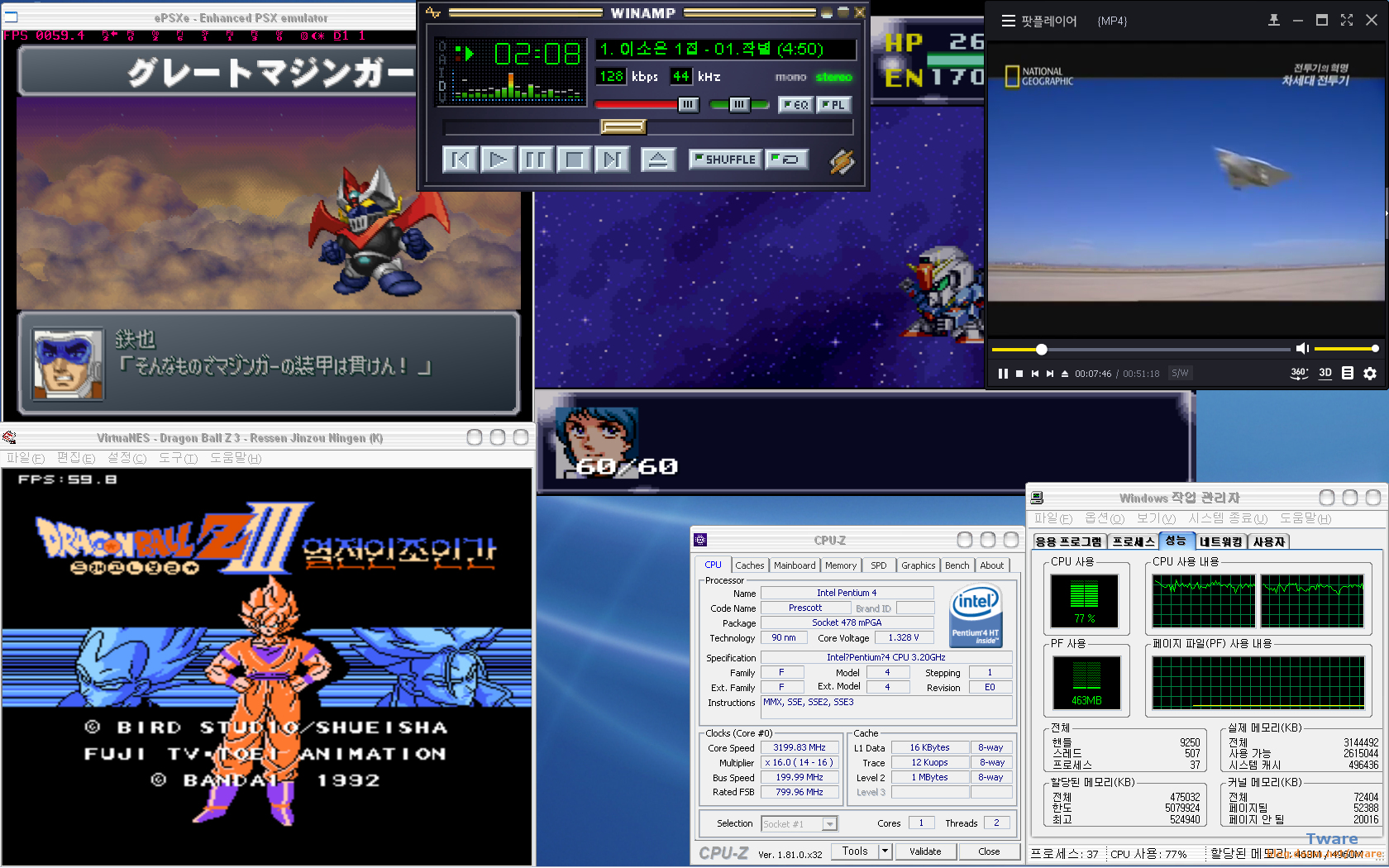Pin PotPlayer window on top
Viewport: 1389px width, 868px height.
[1273, 20]
